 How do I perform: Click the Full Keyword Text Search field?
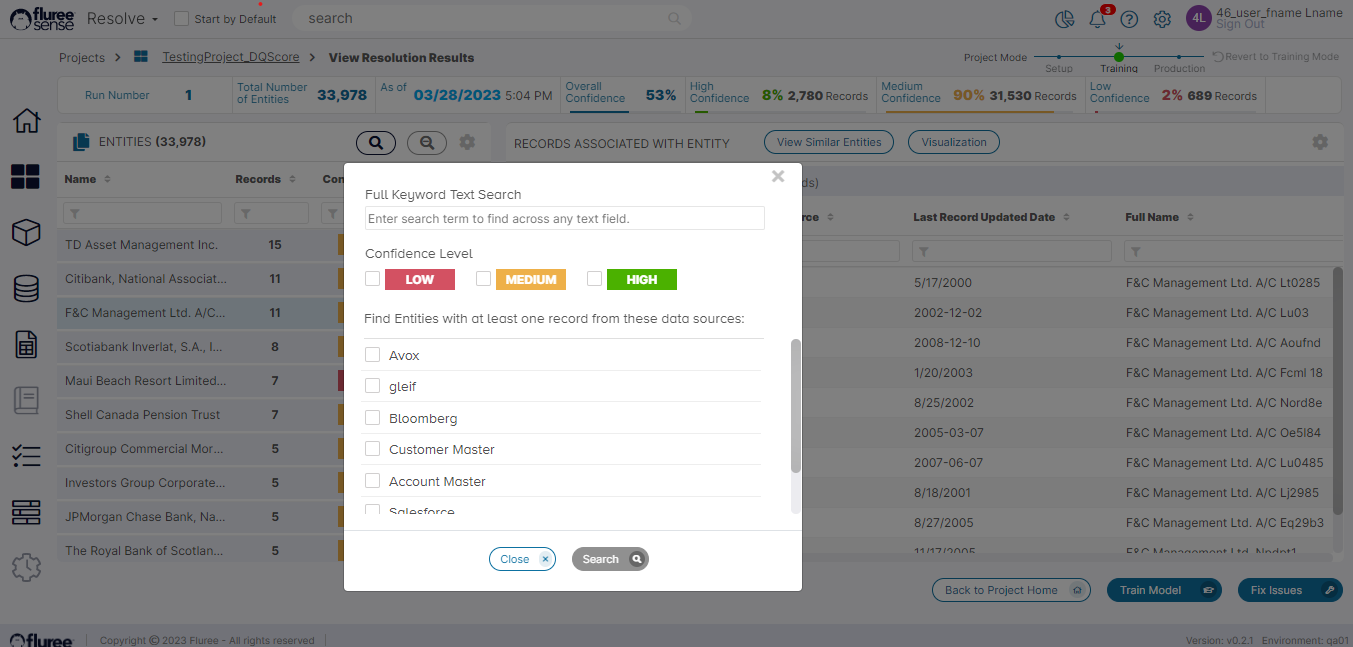[564, 218]
